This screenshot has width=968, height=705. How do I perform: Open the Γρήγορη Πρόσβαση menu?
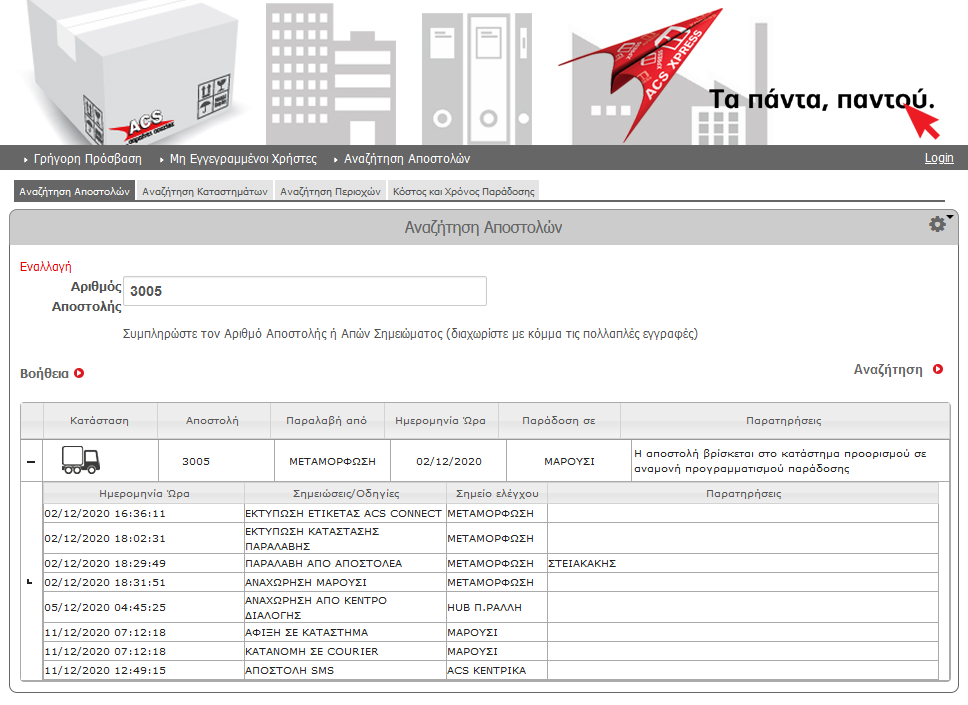click(x=87, y=159)
